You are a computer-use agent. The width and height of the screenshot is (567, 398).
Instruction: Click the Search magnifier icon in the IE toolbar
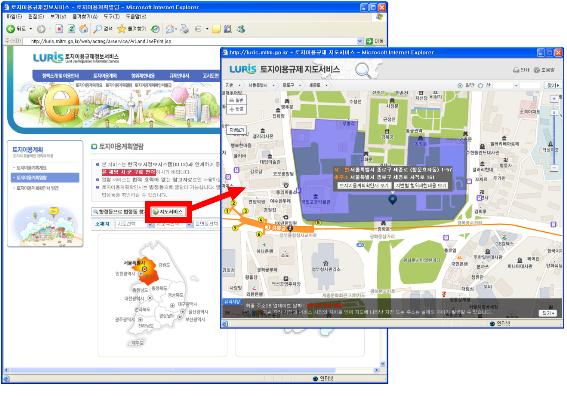(97, 29)
